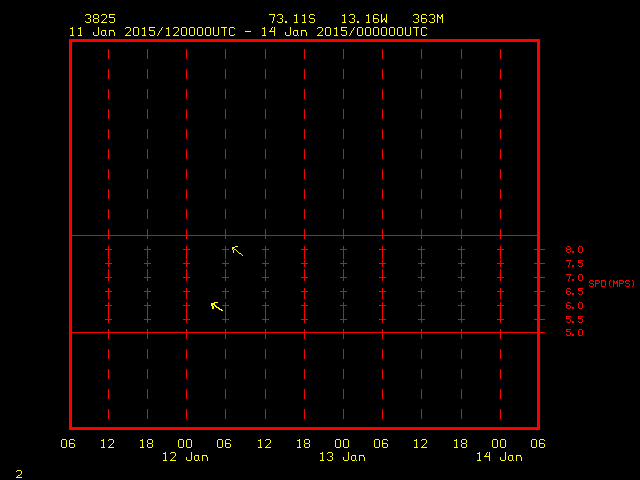Click the wind arrow at the 8.0 speed level

point(237,251)
